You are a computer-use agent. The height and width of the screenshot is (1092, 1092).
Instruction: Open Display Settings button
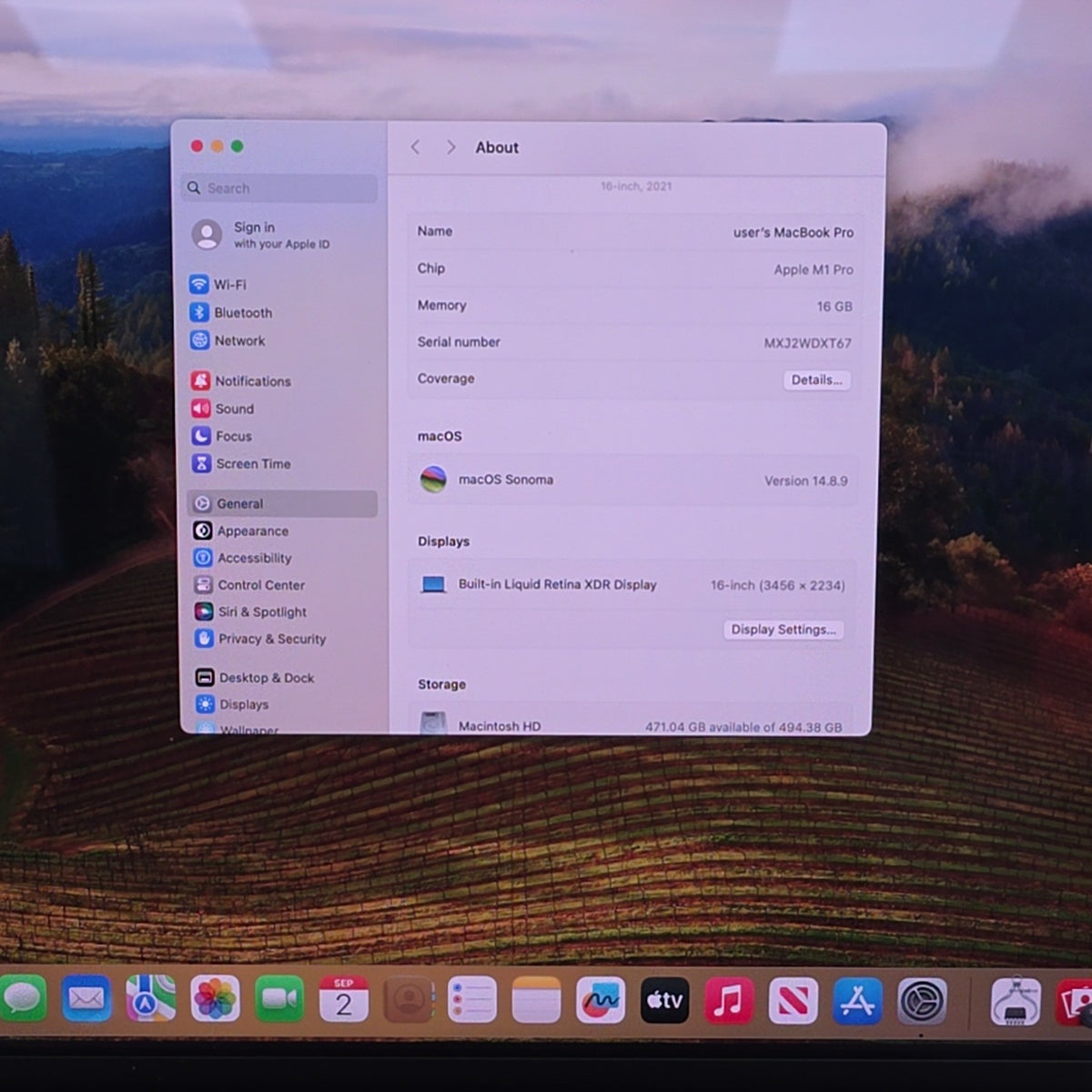[x=784, y=630]
